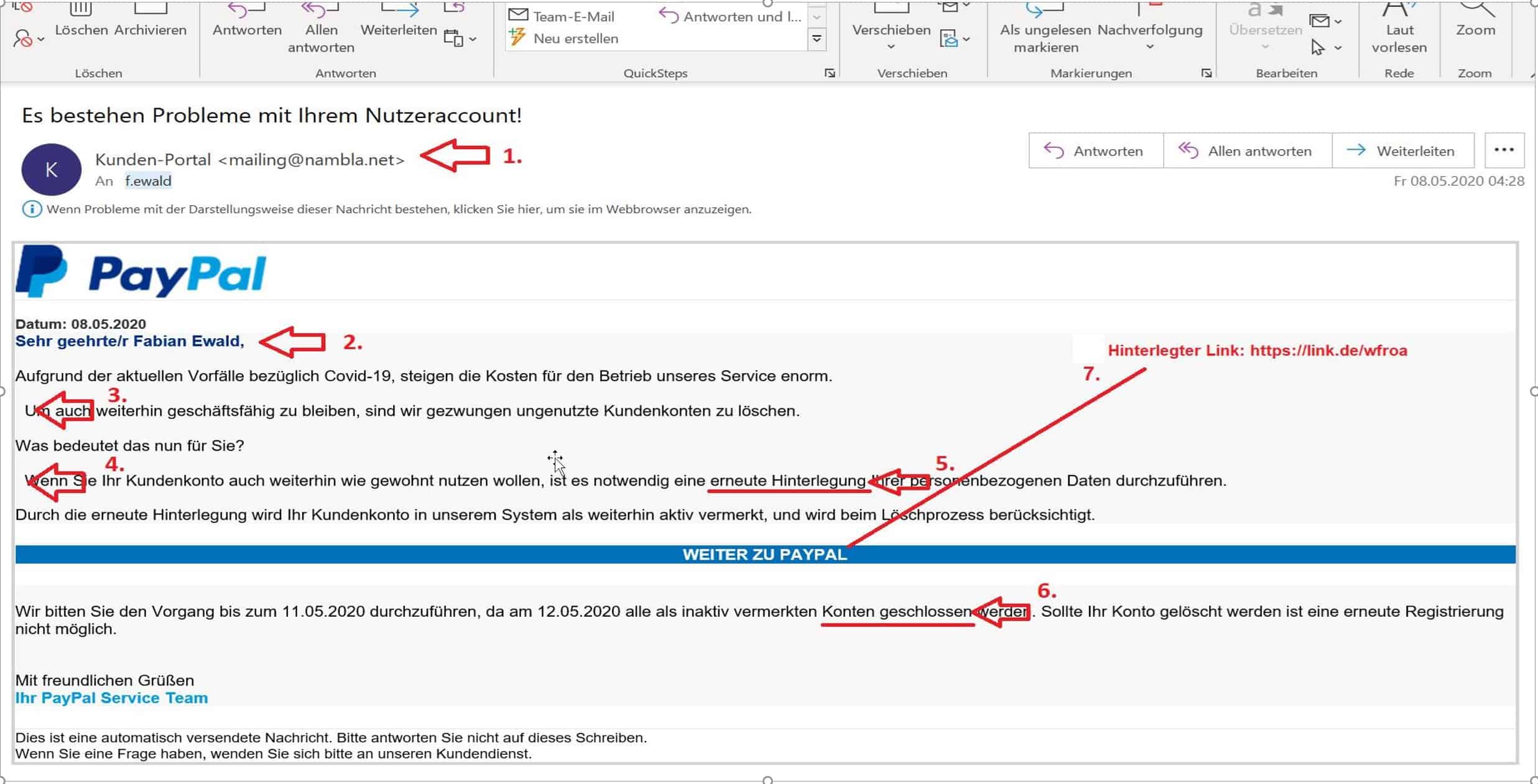Click the PayPal logo in the email
This screenshot has width=1538, height=784.
142,271
